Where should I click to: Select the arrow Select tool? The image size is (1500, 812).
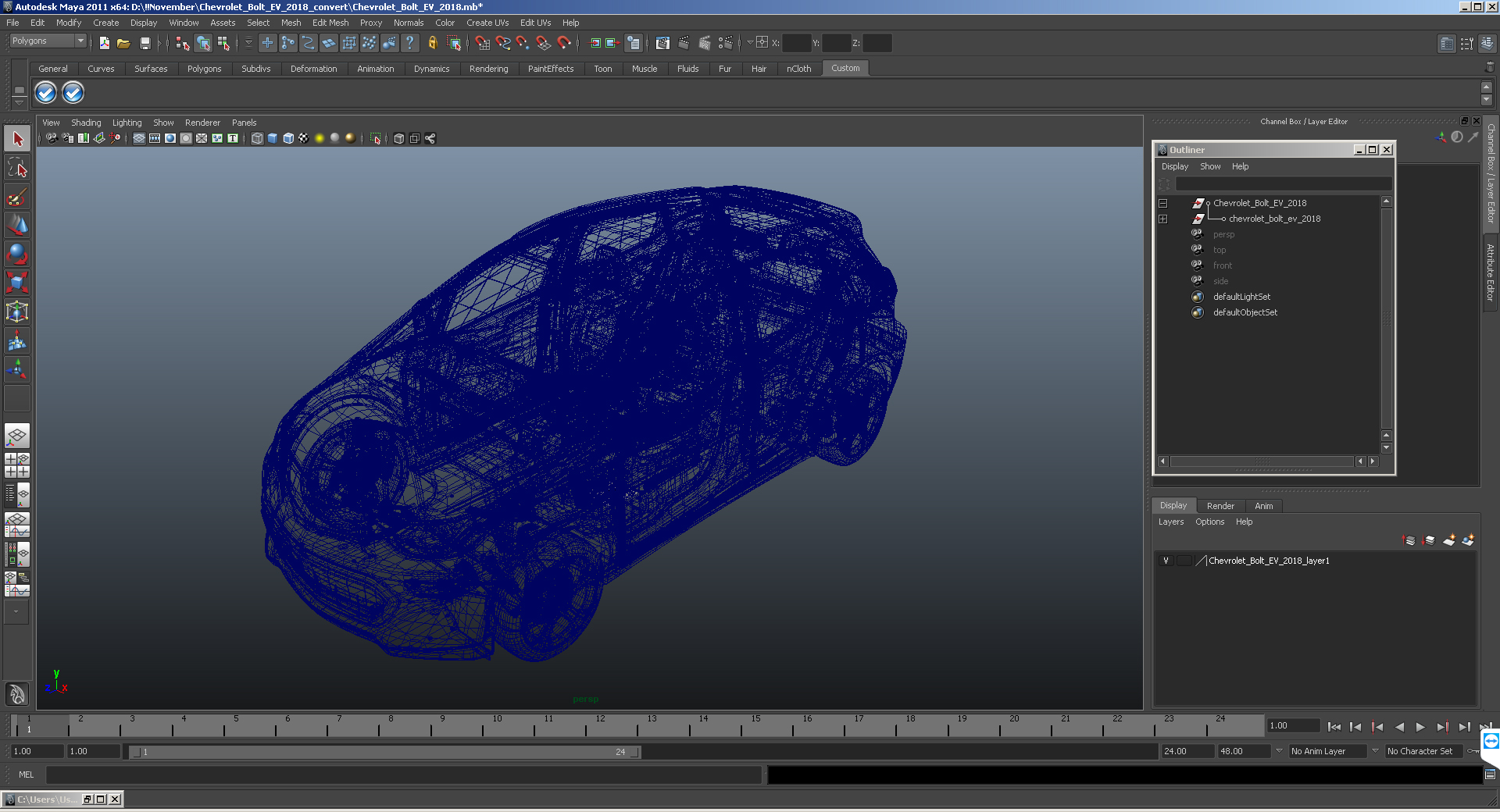[17, 139]
